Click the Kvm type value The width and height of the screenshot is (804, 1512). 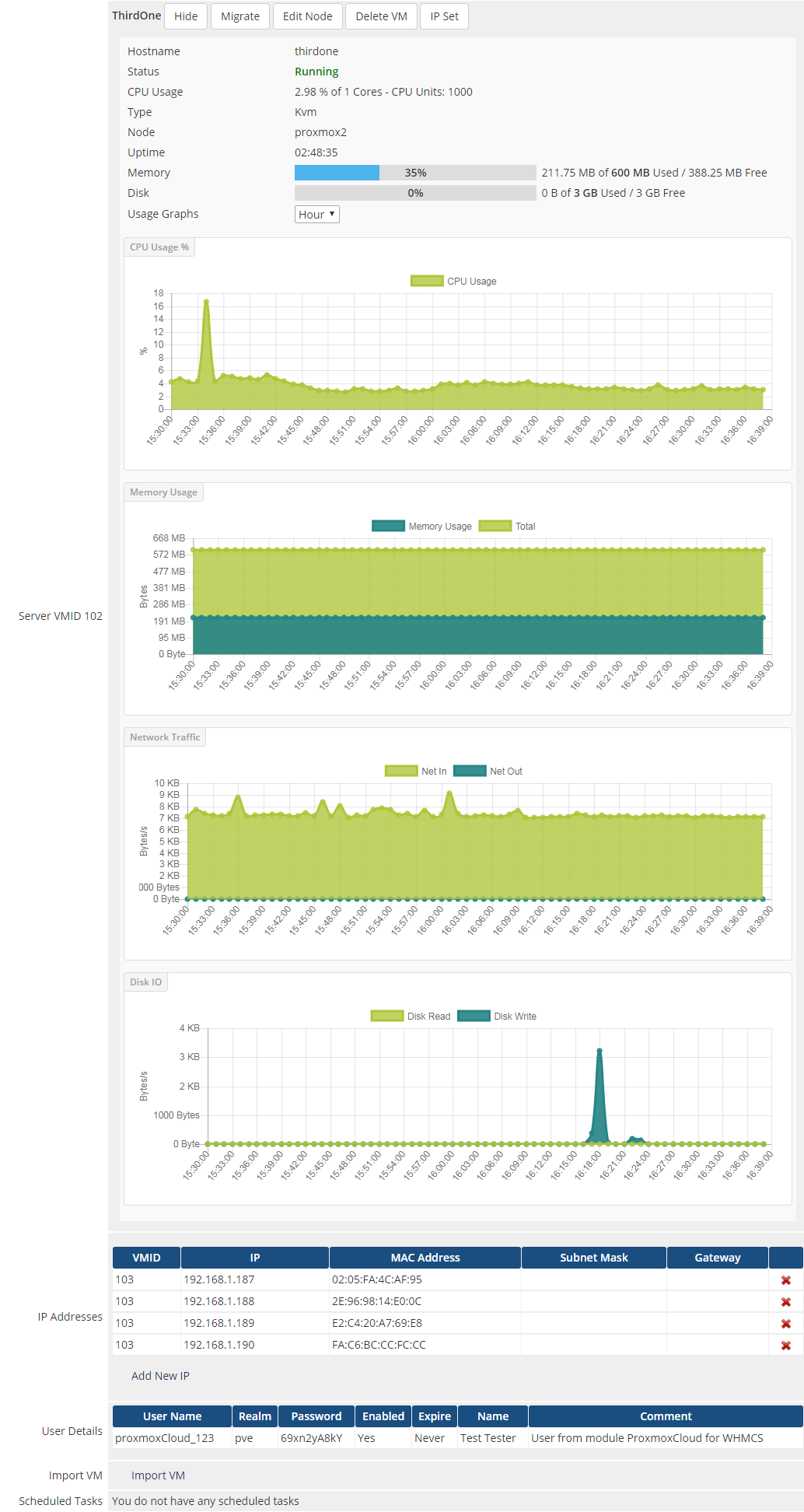(306, 112)
